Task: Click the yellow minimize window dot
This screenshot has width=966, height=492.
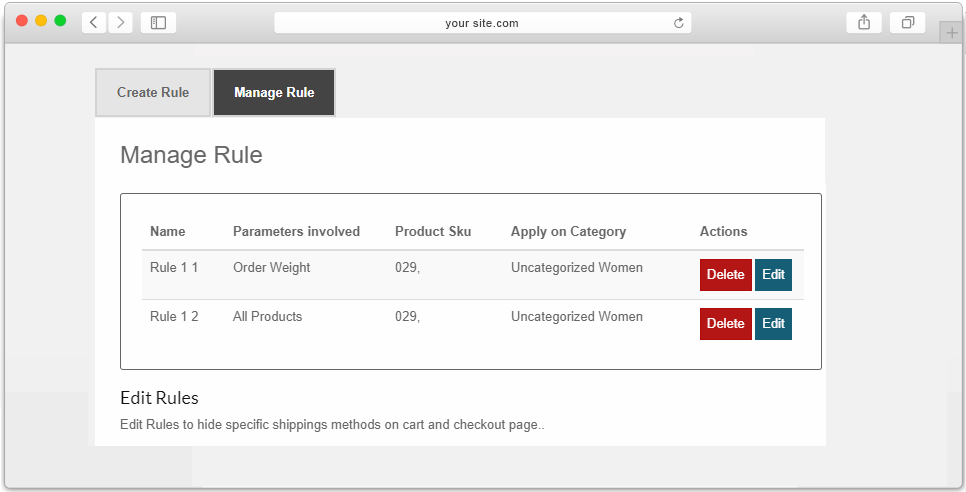Action: click(x=41, y=21)
